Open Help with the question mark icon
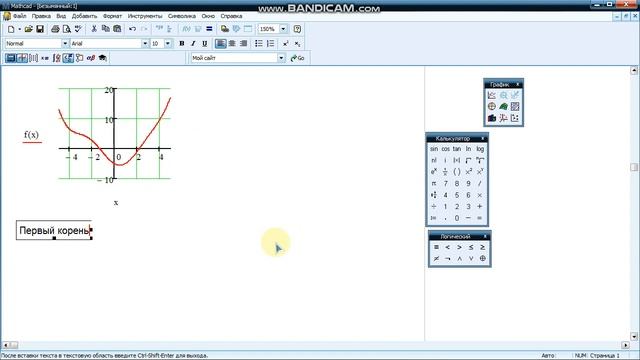Viewport: 640px width, 360px height. [x=297, y=29]
